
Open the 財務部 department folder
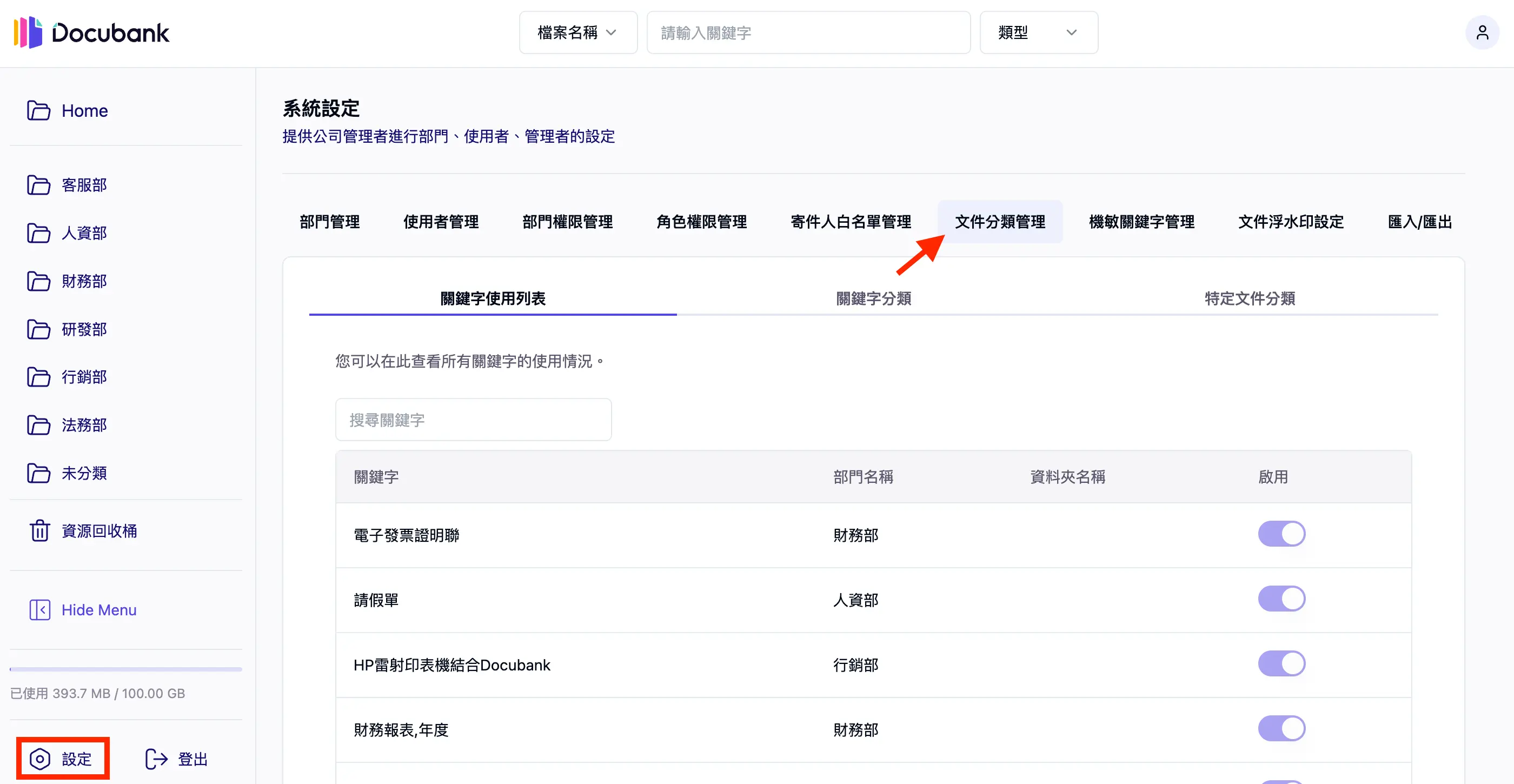click(83, 281)
